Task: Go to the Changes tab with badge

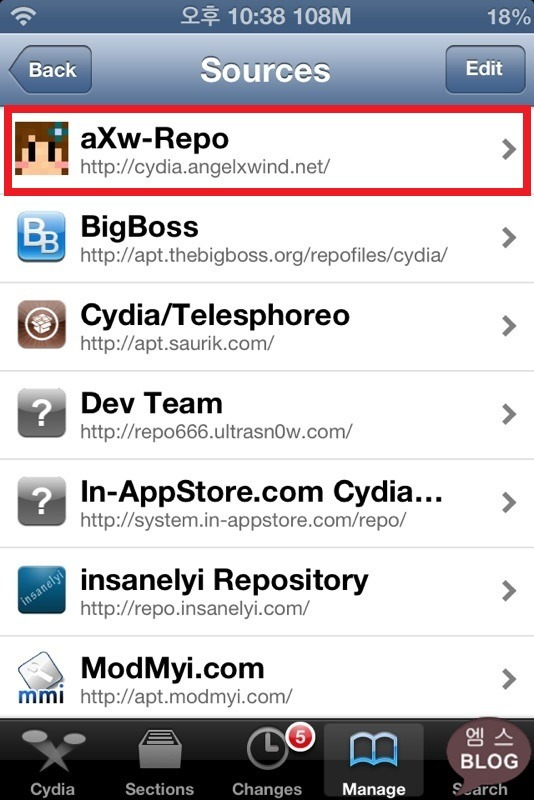Action: click(x=267, y=760)
